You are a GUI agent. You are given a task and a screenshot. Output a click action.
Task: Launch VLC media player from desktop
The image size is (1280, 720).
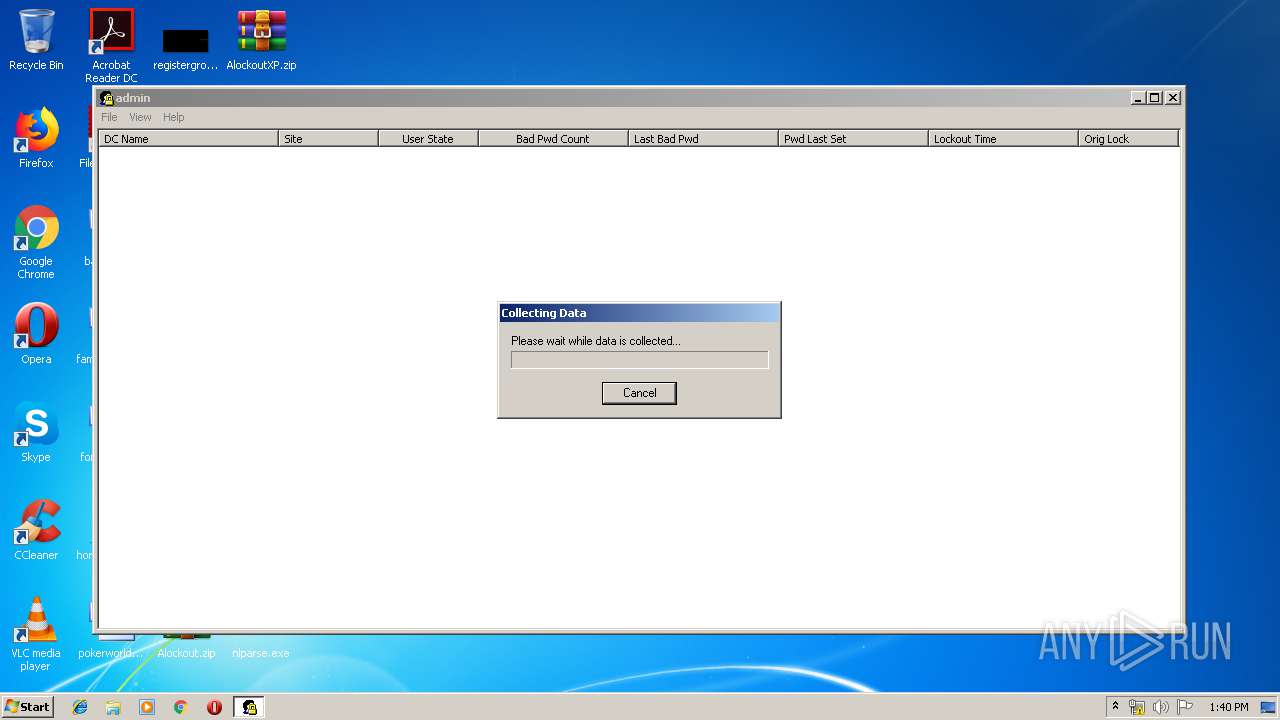[x=36, y=634]
